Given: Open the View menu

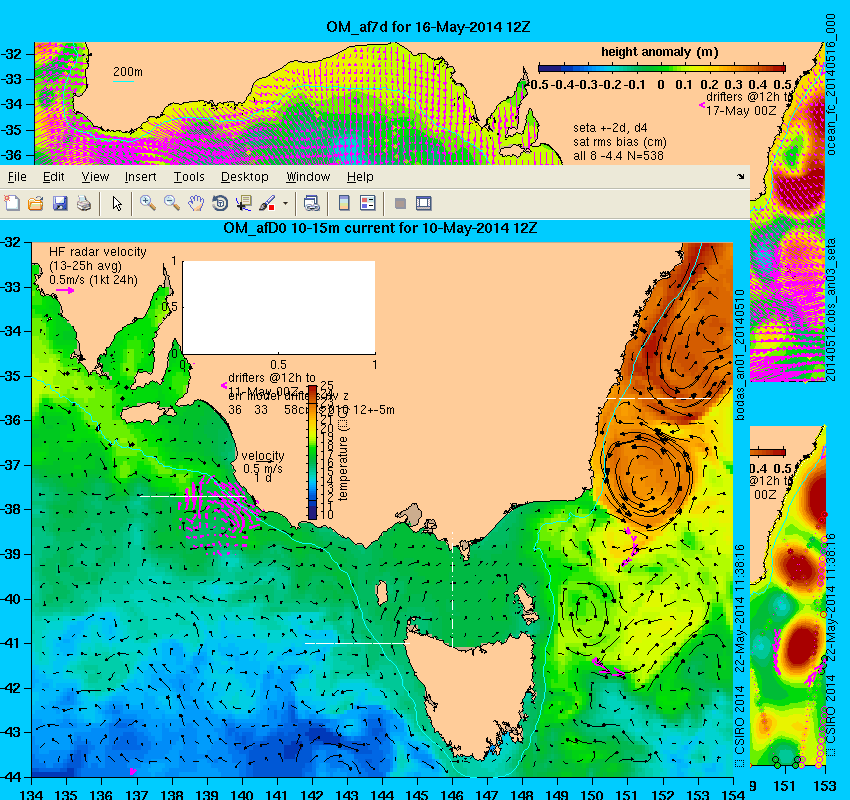Looking at the screenshot, I should 95,177.
